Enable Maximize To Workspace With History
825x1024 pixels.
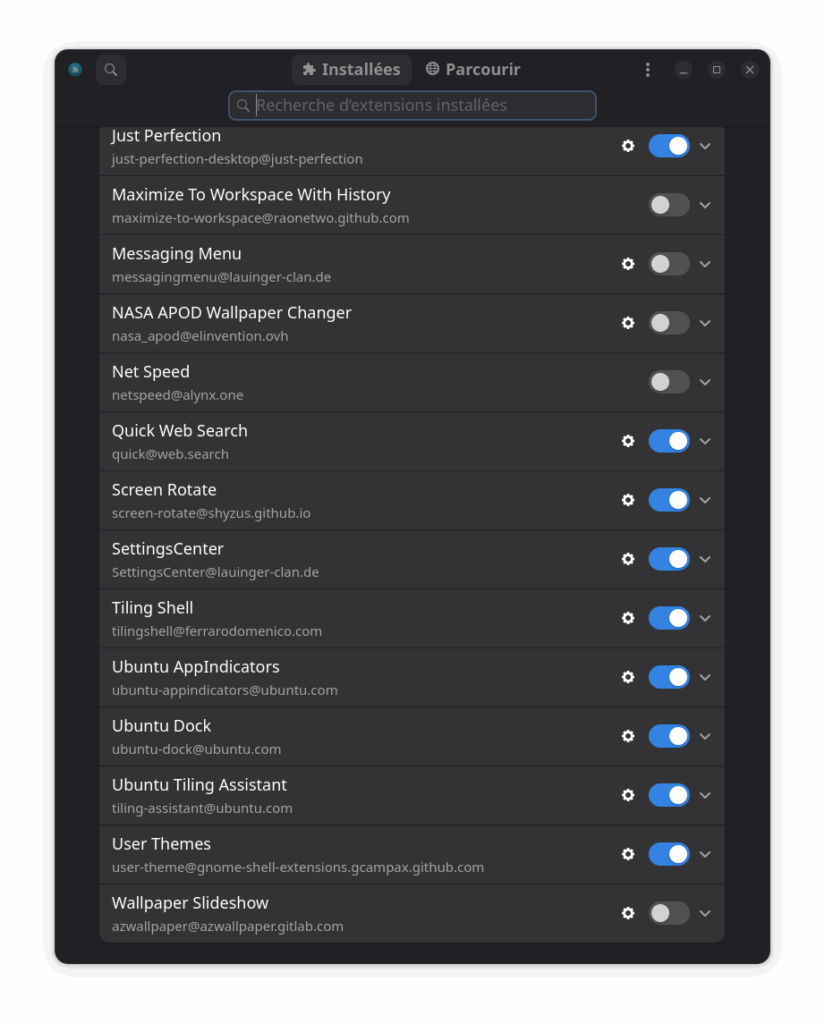pyautogui.click(x=669, y=205)
